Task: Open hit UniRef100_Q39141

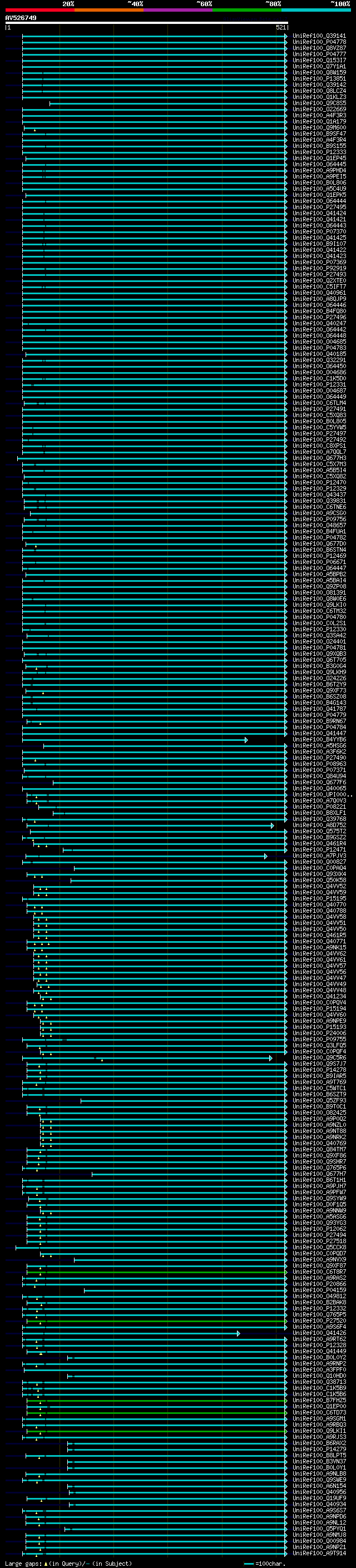Action: (x=319, y=36)
